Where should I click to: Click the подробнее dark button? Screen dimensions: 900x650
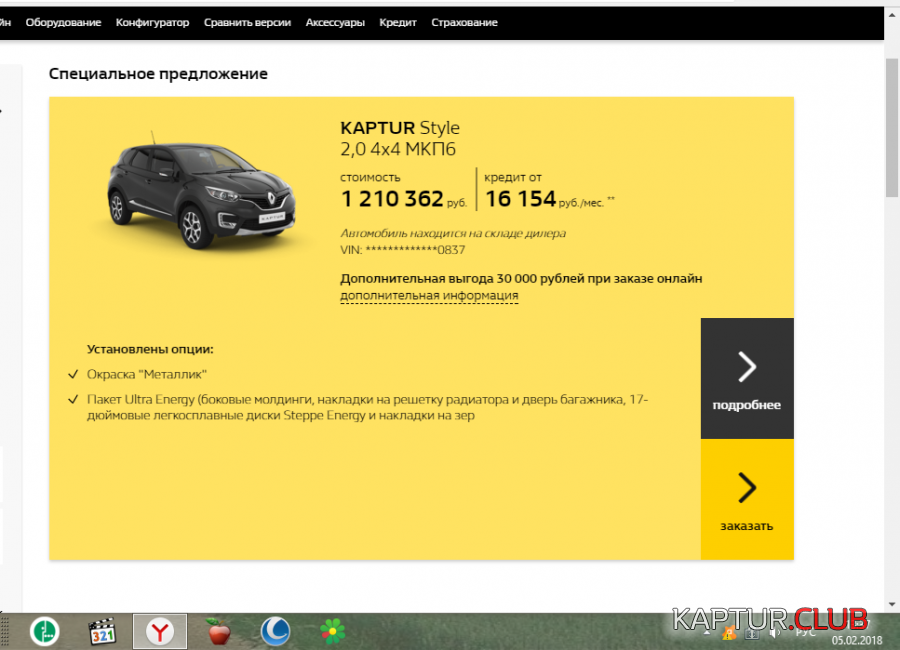coord(747,378)
